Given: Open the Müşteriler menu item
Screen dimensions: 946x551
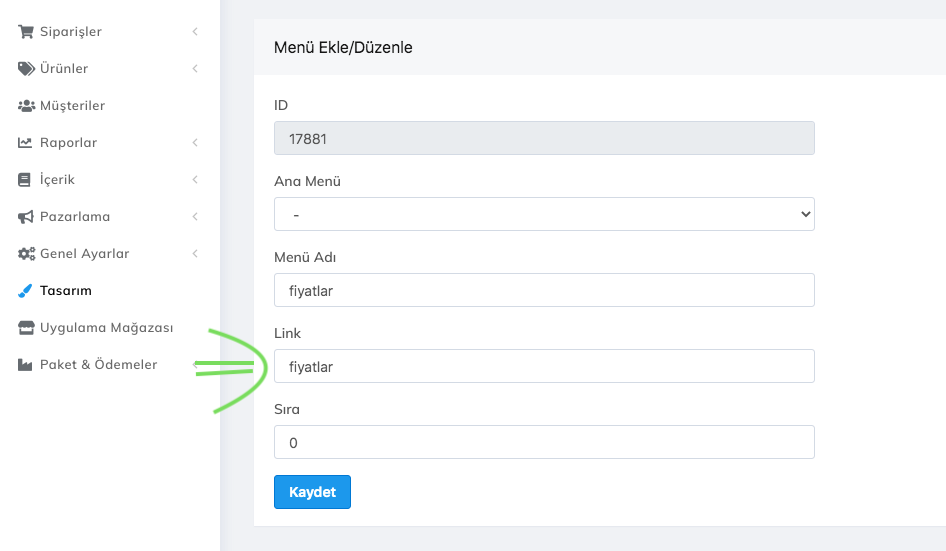Looking at the screenshot, I should [72, 106].
